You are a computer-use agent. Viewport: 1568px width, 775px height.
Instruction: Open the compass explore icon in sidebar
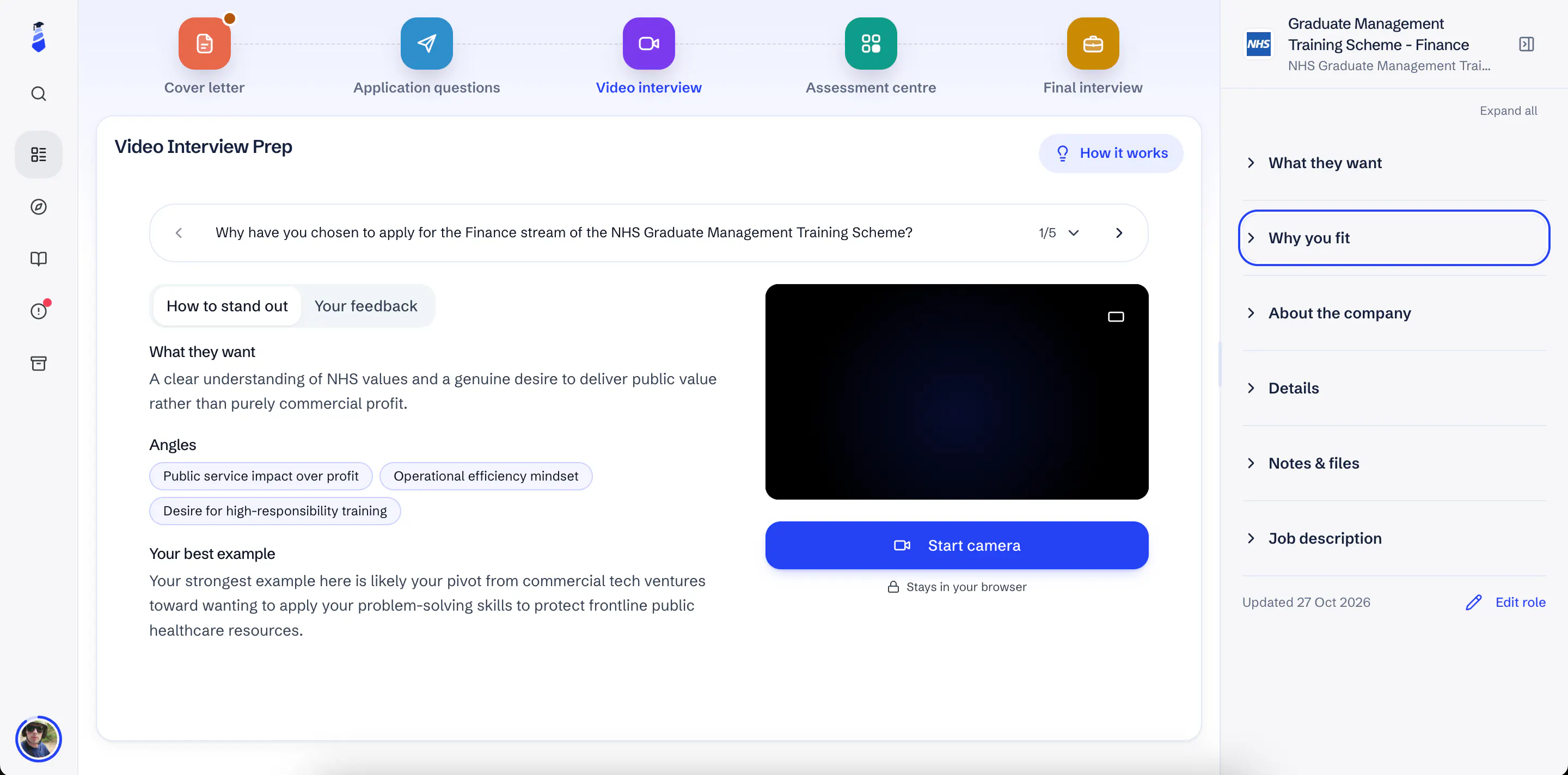(38, 207)
